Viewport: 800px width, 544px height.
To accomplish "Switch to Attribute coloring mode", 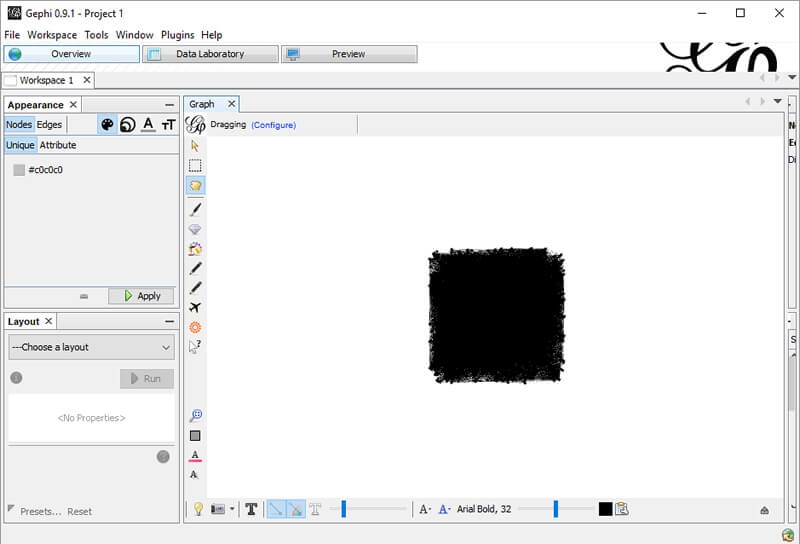I will [58, 145].
